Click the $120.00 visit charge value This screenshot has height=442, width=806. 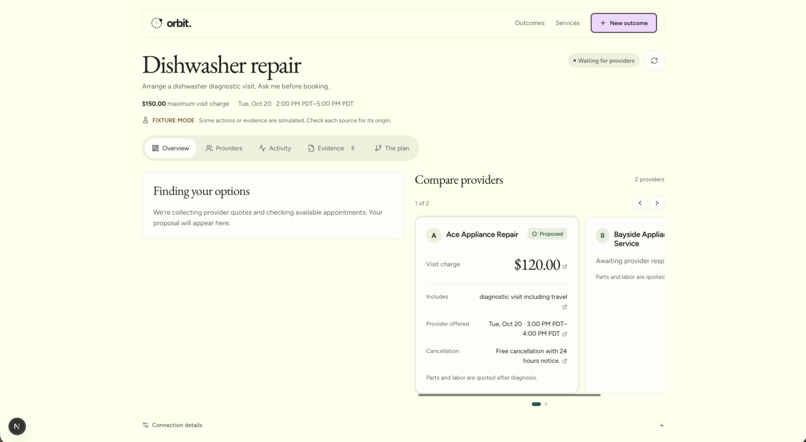(x=537, y=265)
